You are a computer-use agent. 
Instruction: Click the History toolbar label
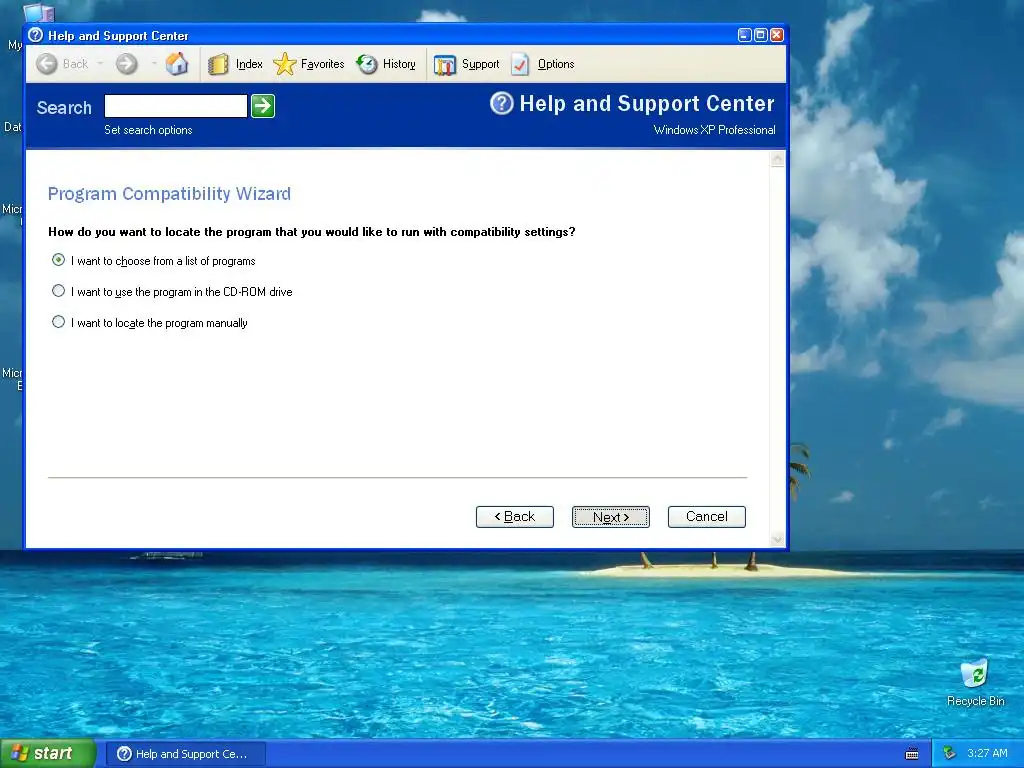[x=399, y=64]
